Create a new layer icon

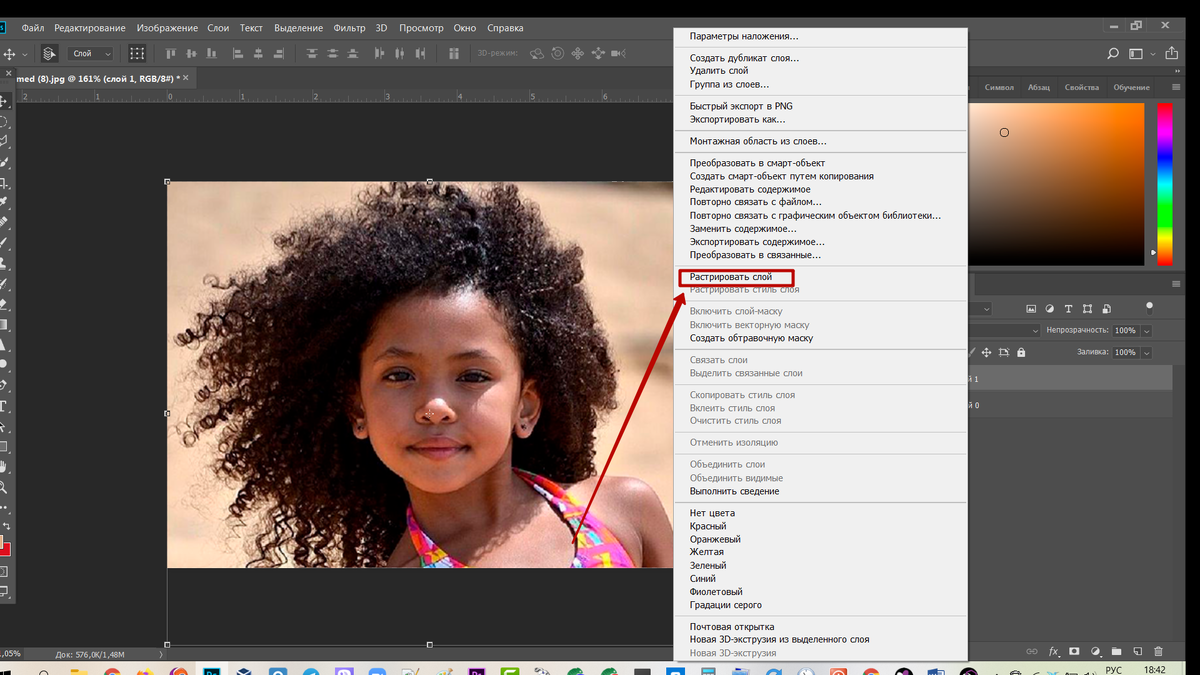click(1138, 651)
